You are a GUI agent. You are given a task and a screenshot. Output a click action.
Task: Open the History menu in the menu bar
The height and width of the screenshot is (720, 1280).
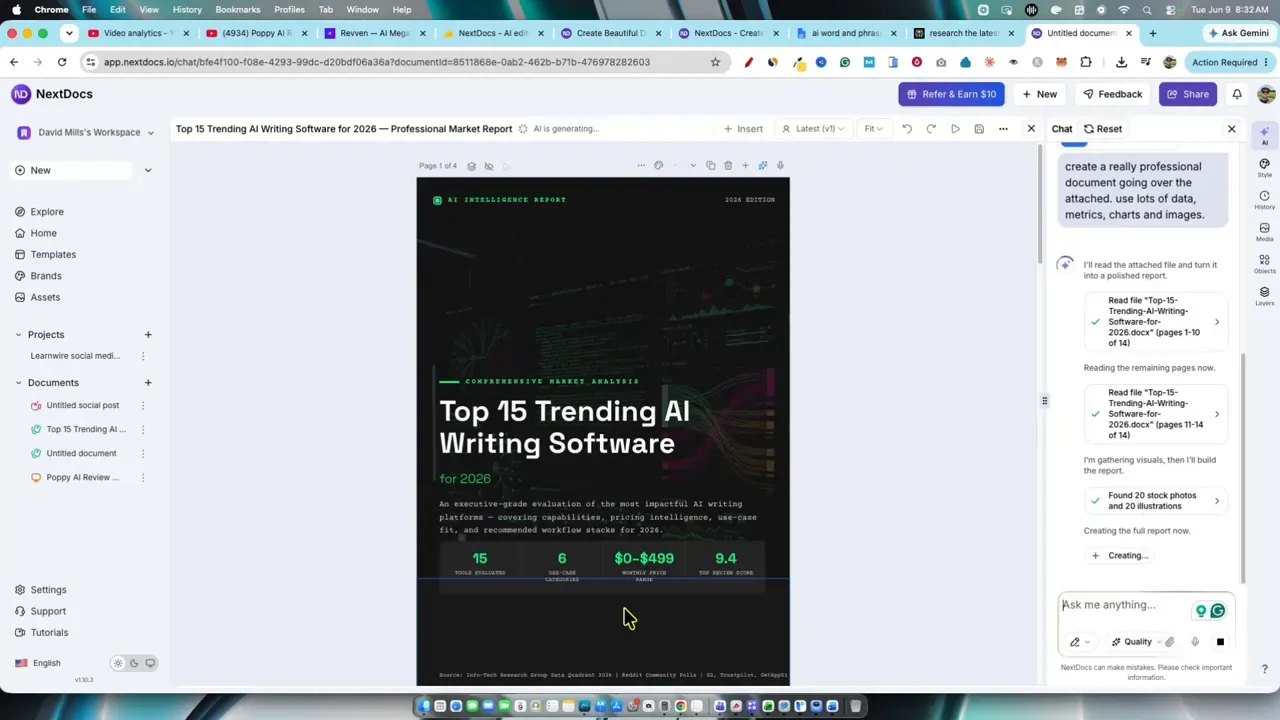186,9
